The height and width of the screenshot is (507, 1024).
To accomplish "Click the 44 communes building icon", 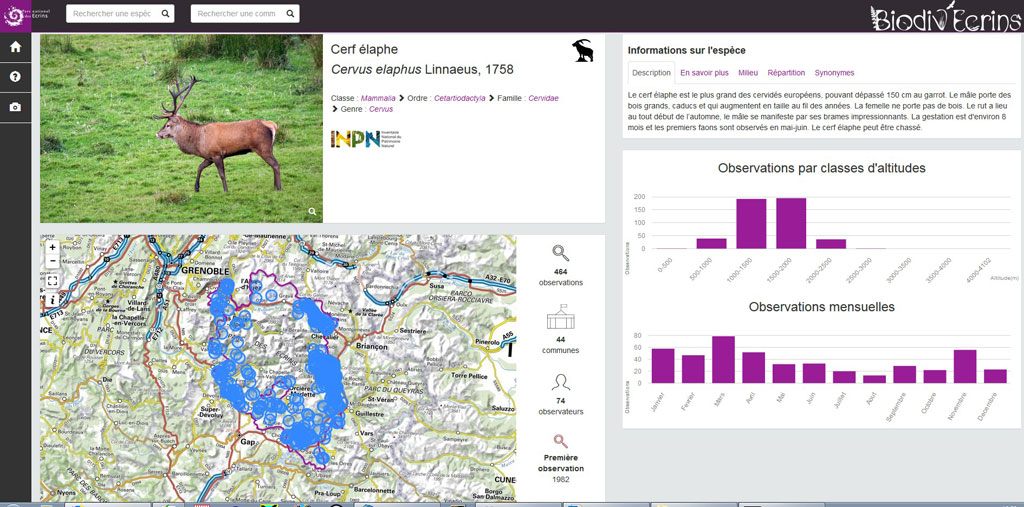I will click(560, 317).
